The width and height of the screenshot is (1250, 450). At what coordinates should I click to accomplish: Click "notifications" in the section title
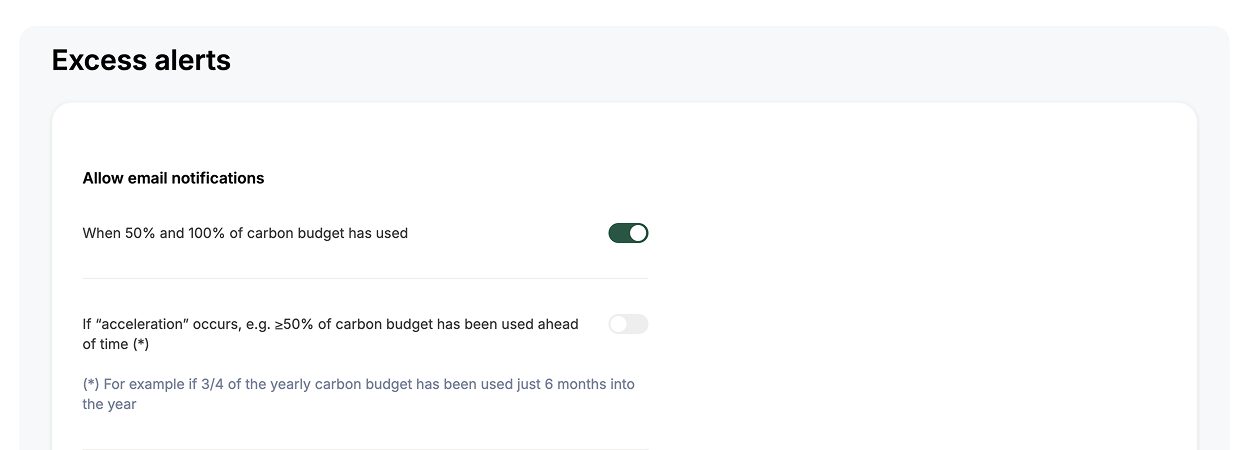click(x=218, y=178)
